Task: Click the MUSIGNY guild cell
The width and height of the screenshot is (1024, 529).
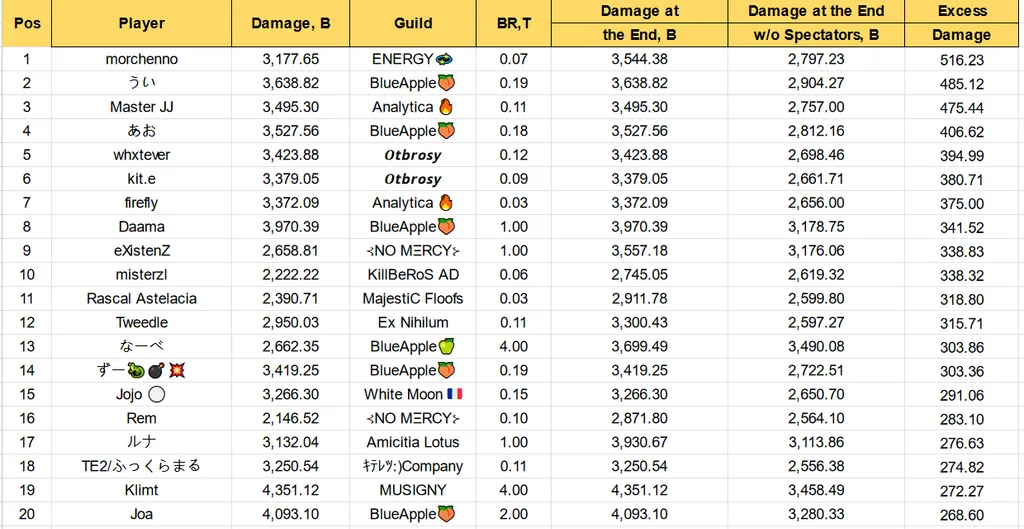Action: (413, 490)
